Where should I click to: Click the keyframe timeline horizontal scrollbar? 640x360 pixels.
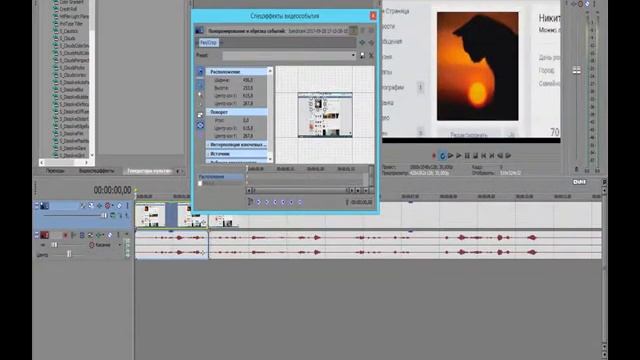click(x=300, y=190)
